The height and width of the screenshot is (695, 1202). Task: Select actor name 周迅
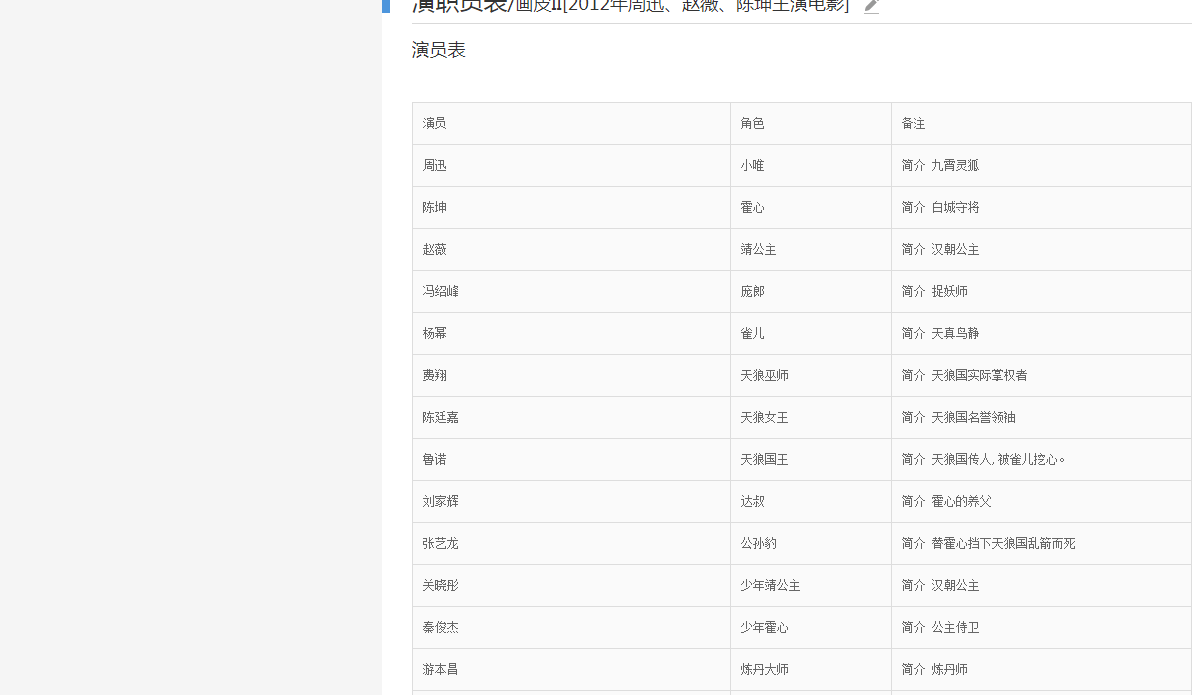coord(434,165)
